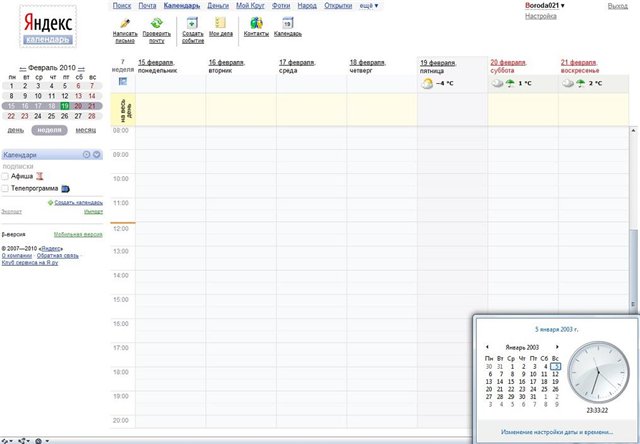Viewport: 640px width, 444px height.
Task: Open the Контакты icon
Action: [x=256, y=22]
